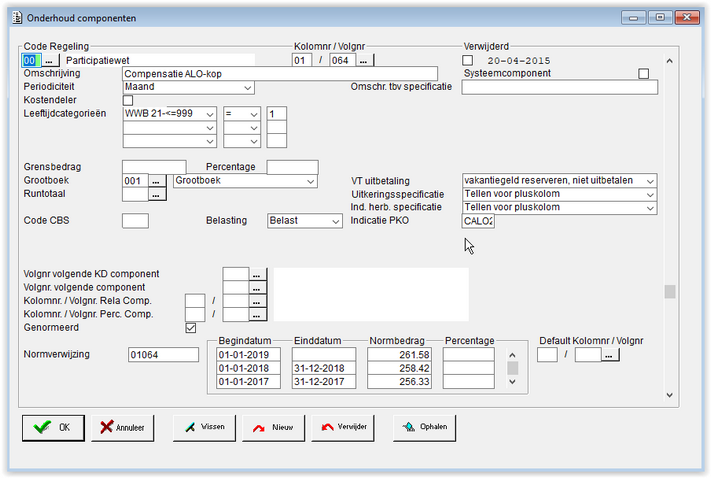Screen dimensions: 711x478
Task: Delete record with Verwijder button
Action: 343,427
